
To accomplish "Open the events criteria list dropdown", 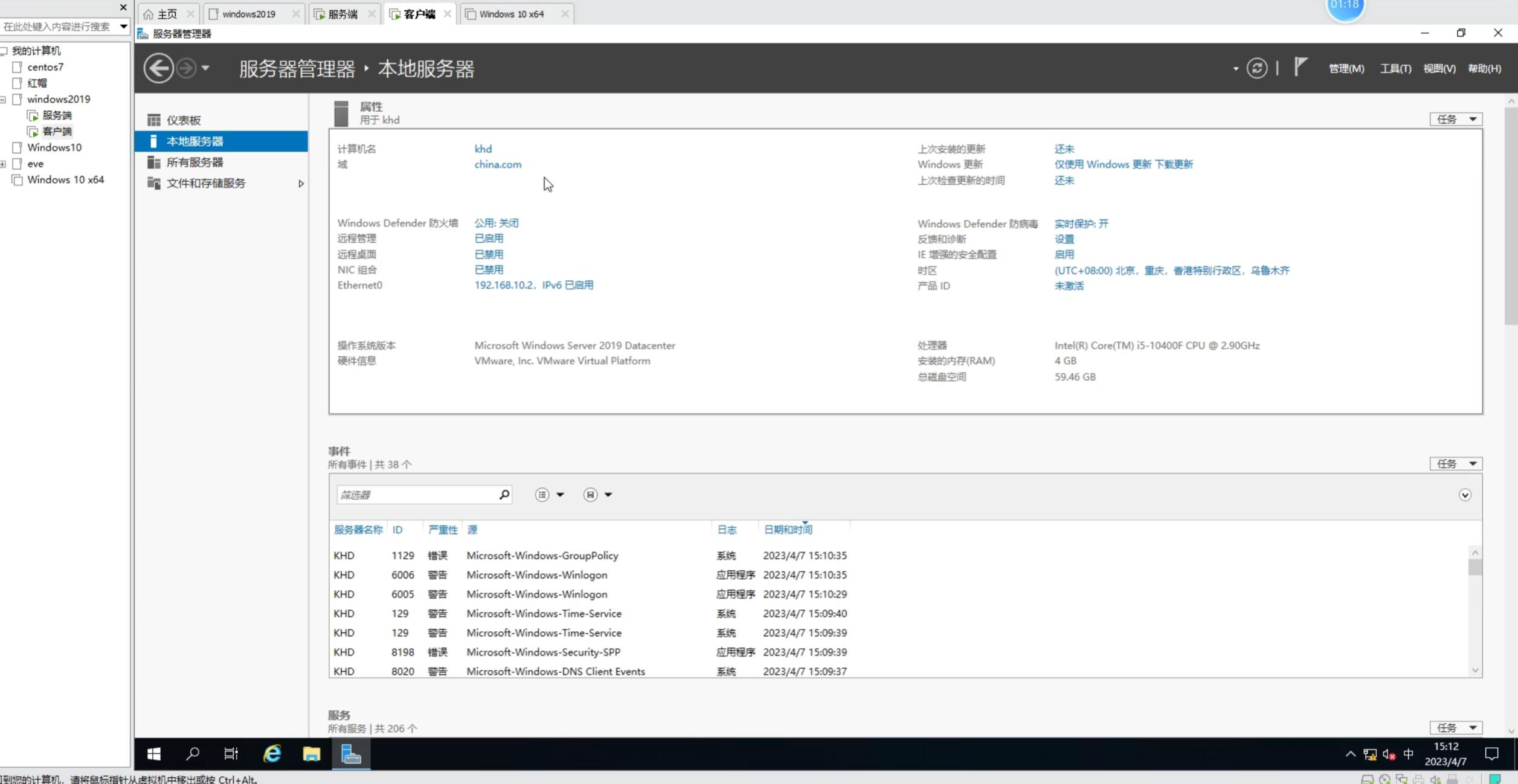I will click(549, 495).
